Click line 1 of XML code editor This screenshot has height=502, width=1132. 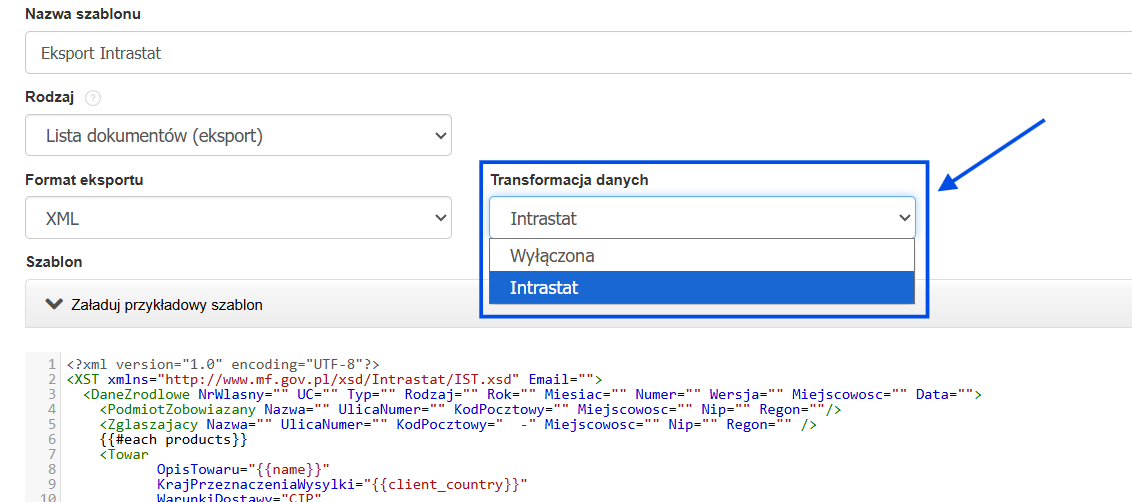pyautogui.click(x=224, y=364)
